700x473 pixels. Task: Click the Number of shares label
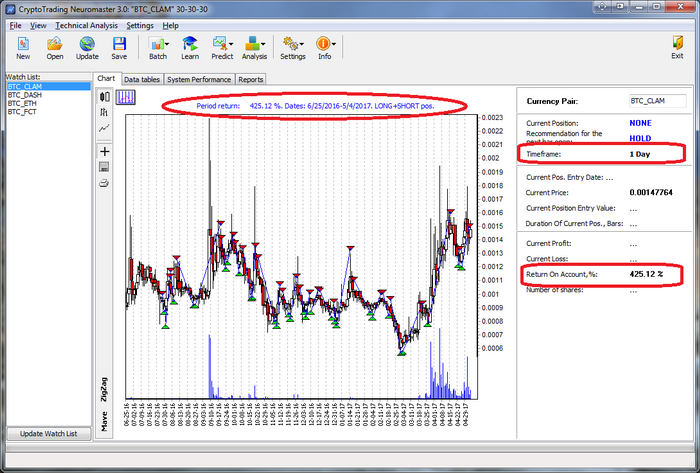pyautogui.click(x=554, y=290)
